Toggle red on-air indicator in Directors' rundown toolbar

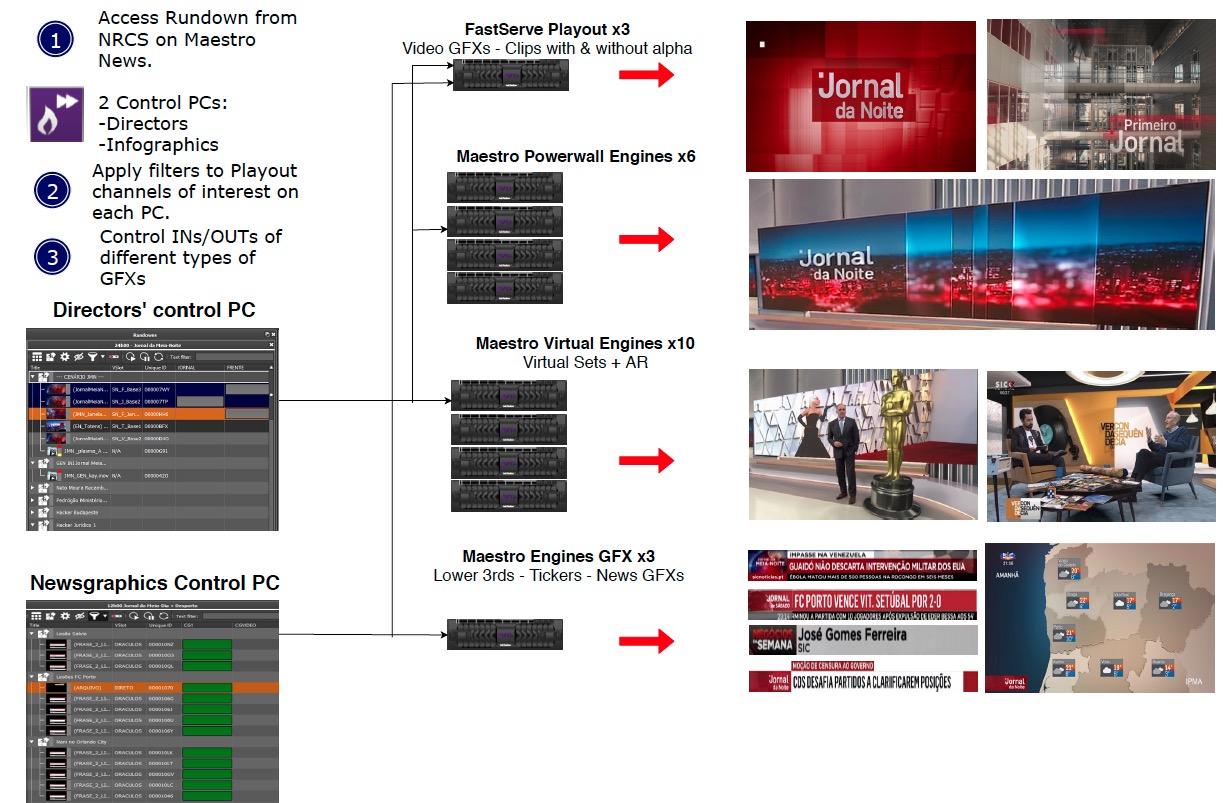click(114, 357)
